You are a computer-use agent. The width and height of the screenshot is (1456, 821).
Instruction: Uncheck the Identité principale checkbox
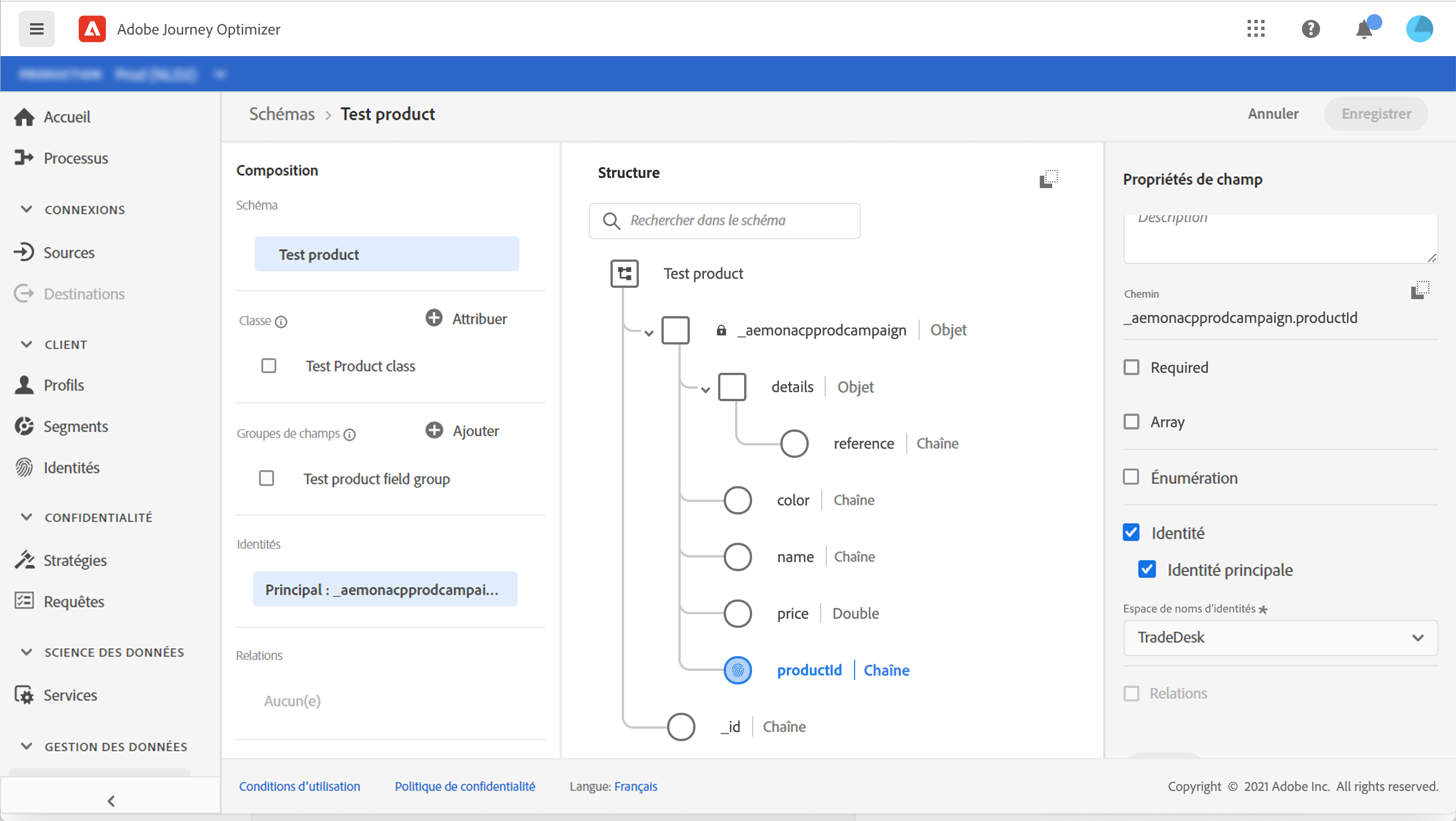[x=1147, y=569]
